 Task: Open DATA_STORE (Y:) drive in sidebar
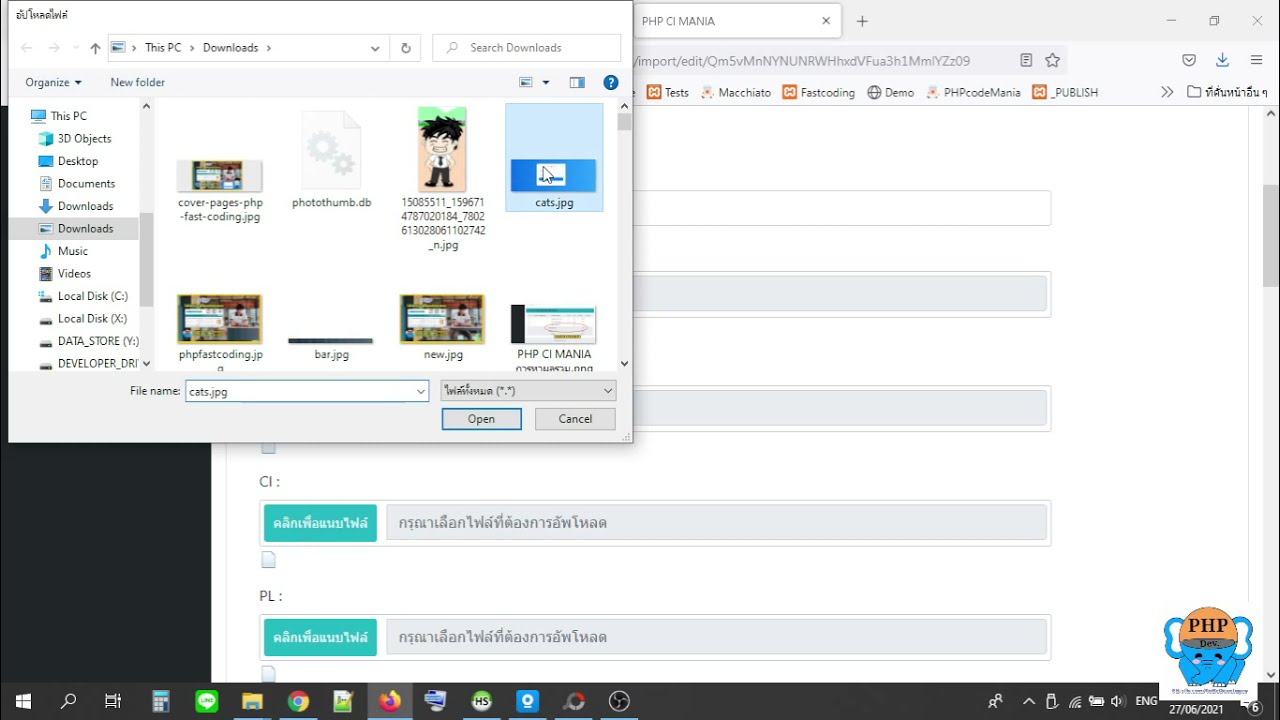(x=98, y=341)
